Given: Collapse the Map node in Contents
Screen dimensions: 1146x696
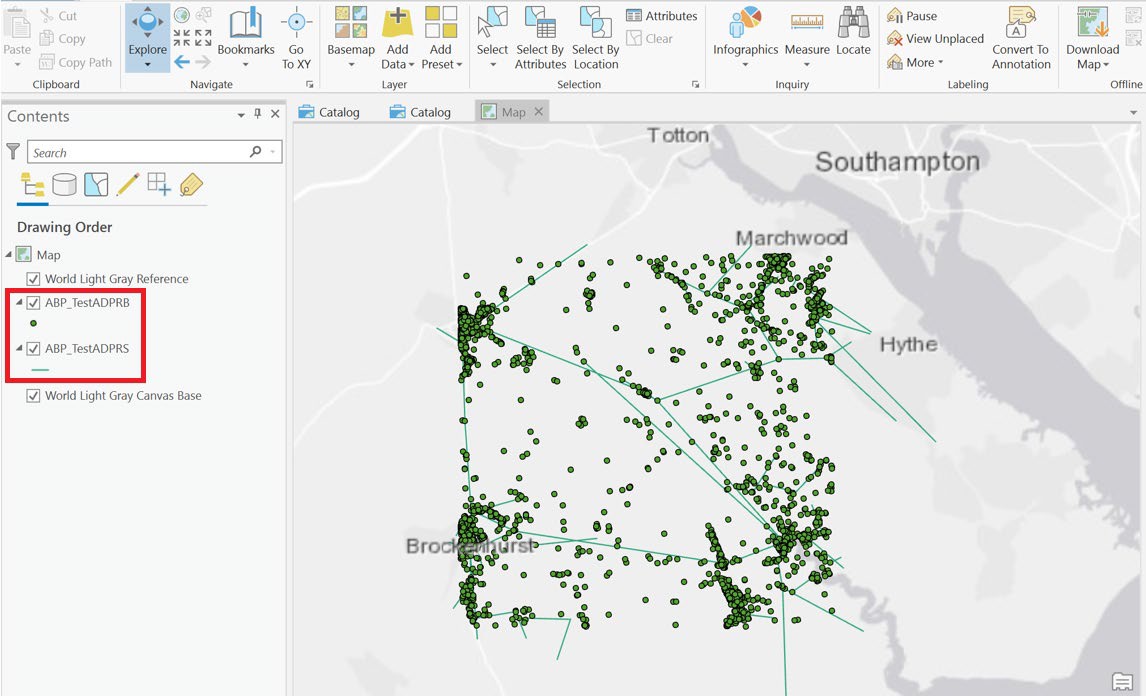Looking at the screenshot, I should (x=8, y=254).
